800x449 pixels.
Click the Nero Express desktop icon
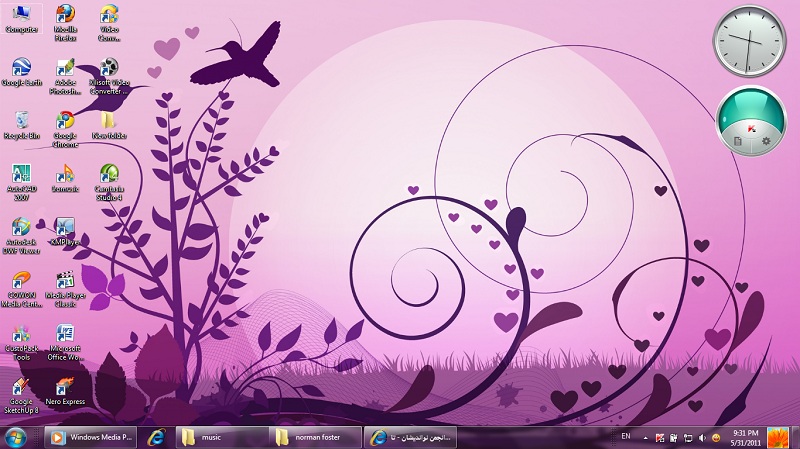click(65, 388)
